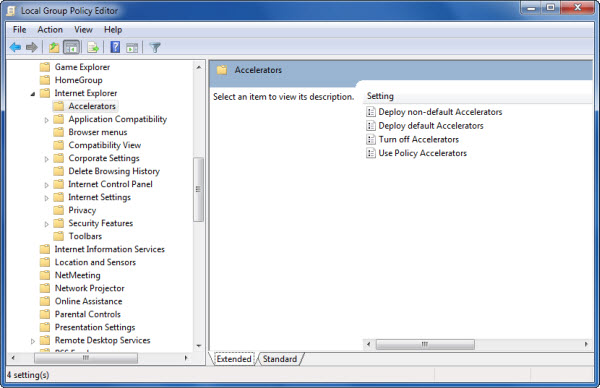The image size is (600, 388).
Task: Click the blue Back arrow toolbar icon
Action: coord(15,47)
